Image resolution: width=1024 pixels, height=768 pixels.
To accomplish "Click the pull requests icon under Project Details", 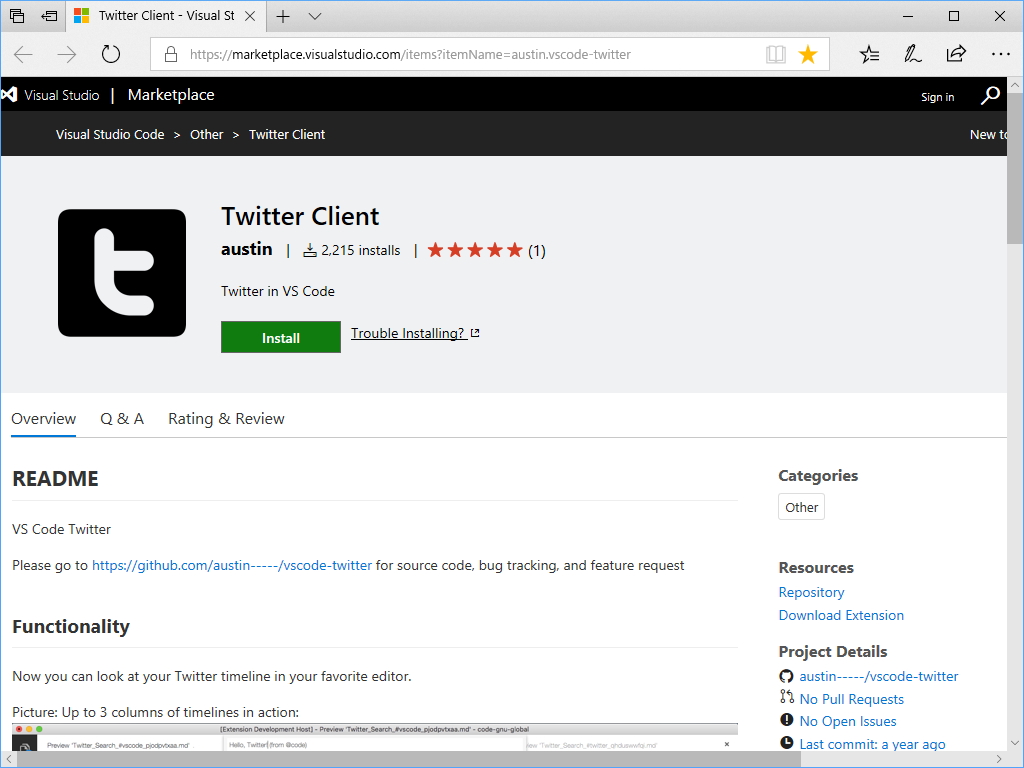I will coord(786,699).
